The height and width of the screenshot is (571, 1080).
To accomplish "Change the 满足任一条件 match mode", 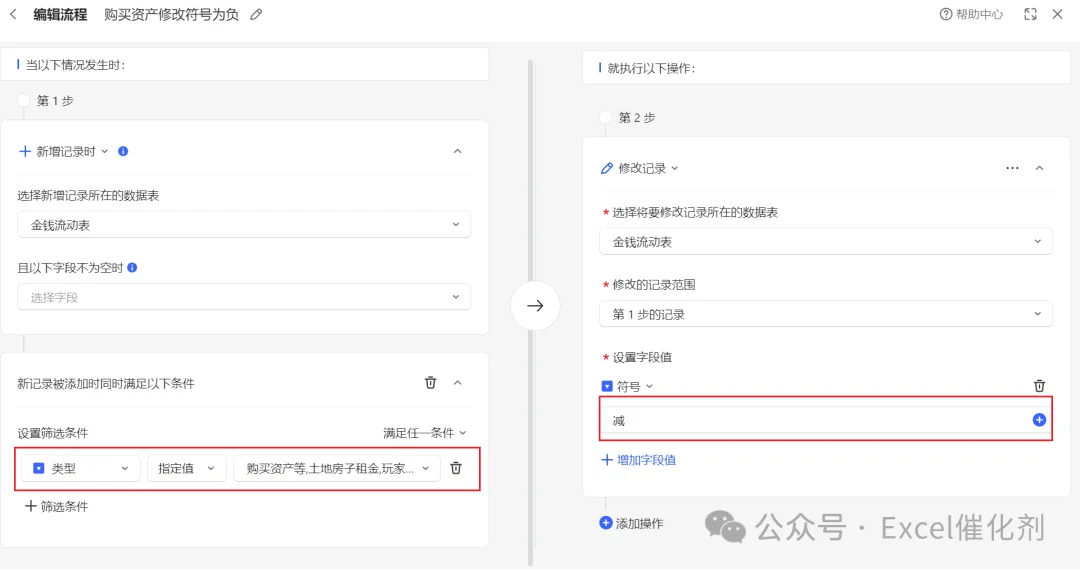I will (x=424, y=433).
